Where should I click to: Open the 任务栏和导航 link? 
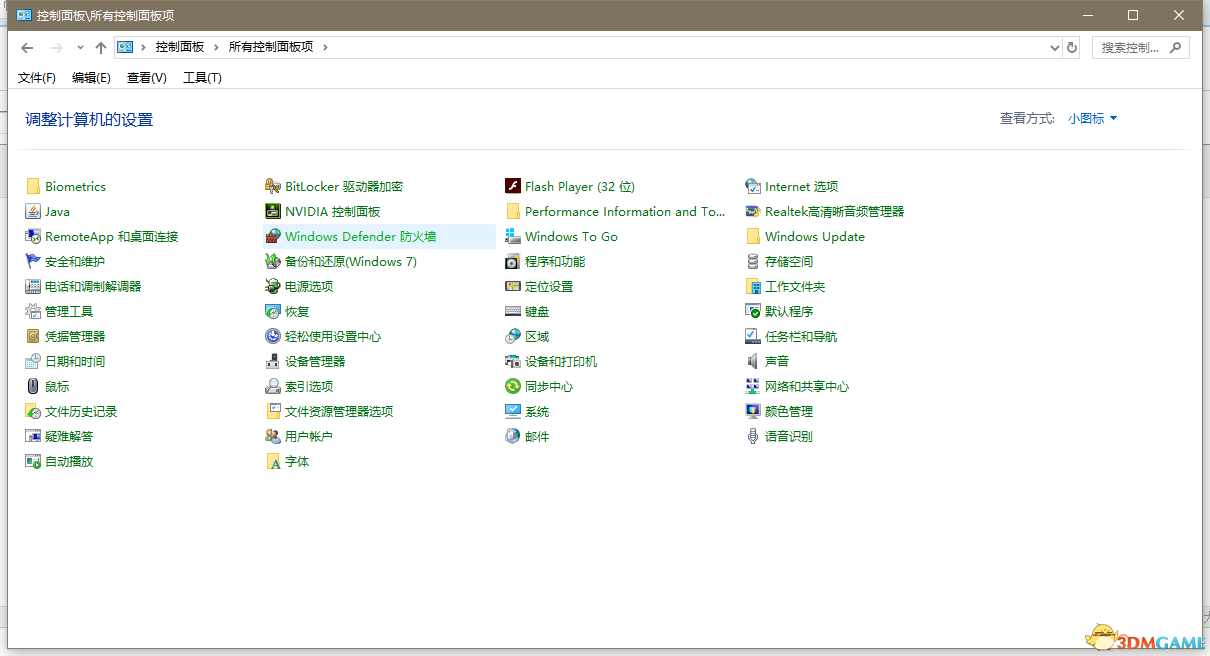[801, 336]
